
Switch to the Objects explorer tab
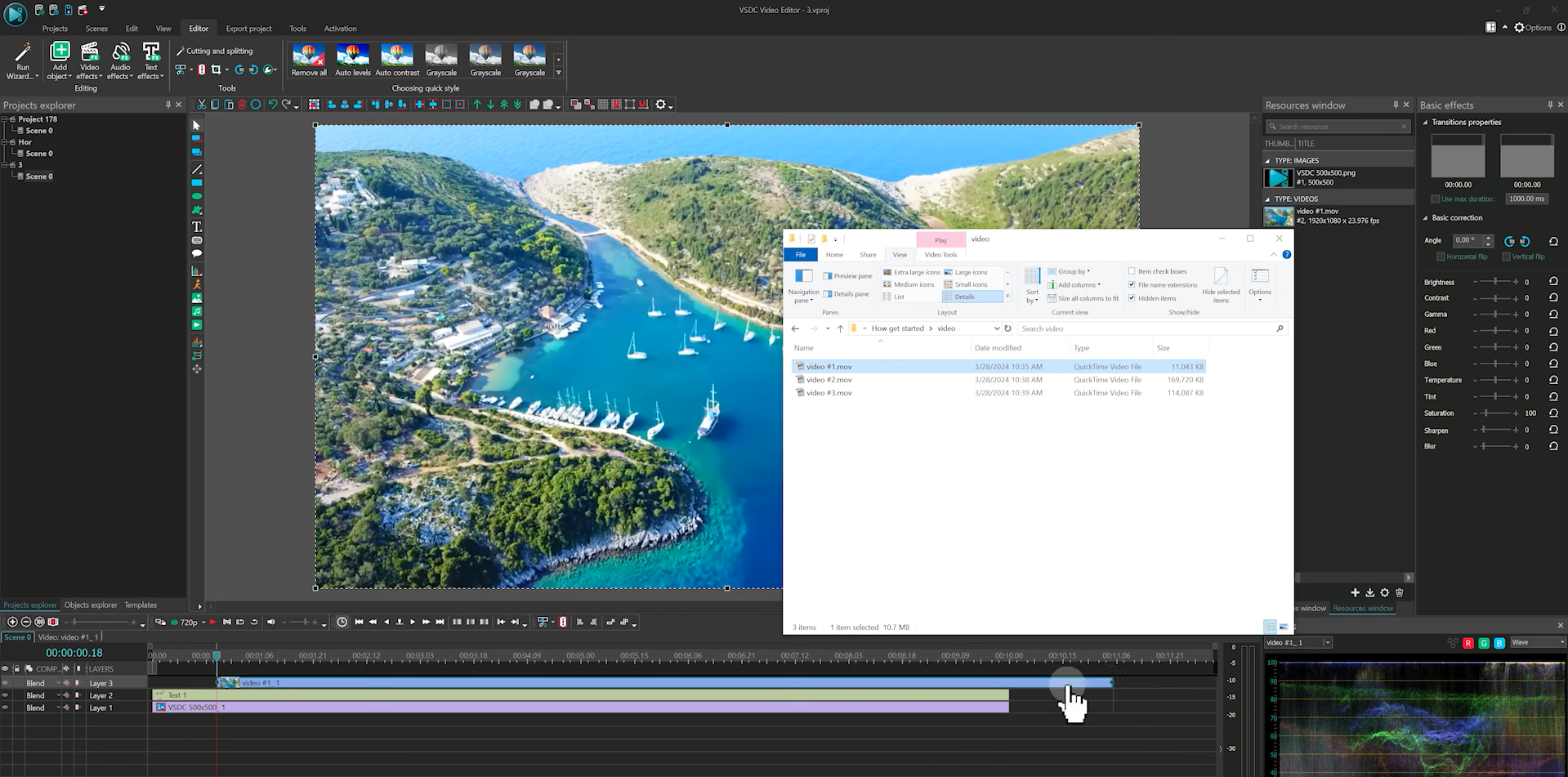coord(91,605)
